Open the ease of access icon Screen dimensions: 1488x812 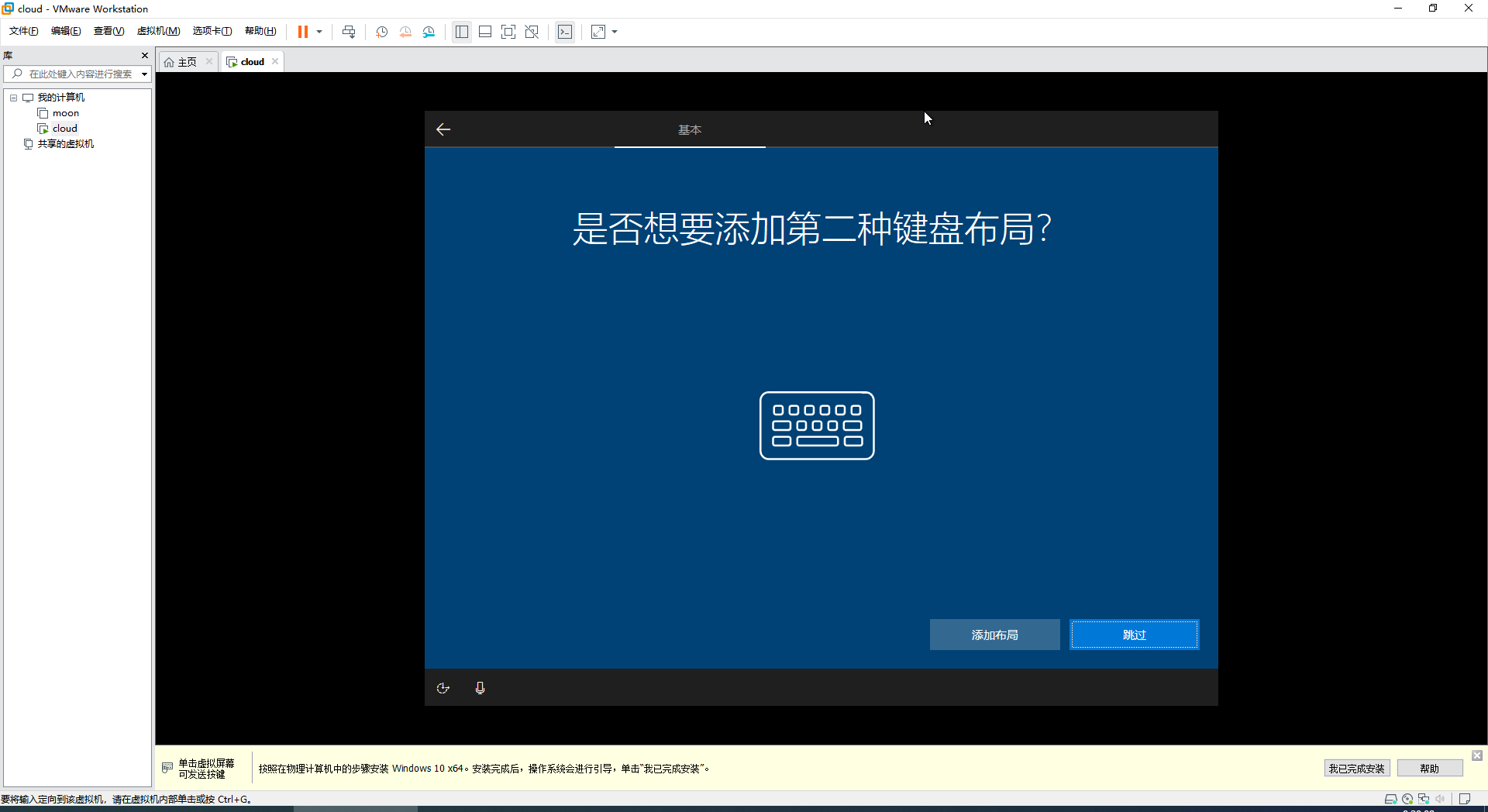click(x=443, y=688)
